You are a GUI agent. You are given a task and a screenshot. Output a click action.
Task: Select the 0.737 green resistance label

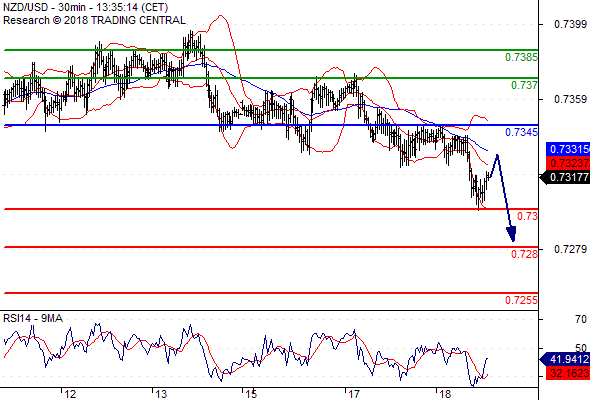524,85
